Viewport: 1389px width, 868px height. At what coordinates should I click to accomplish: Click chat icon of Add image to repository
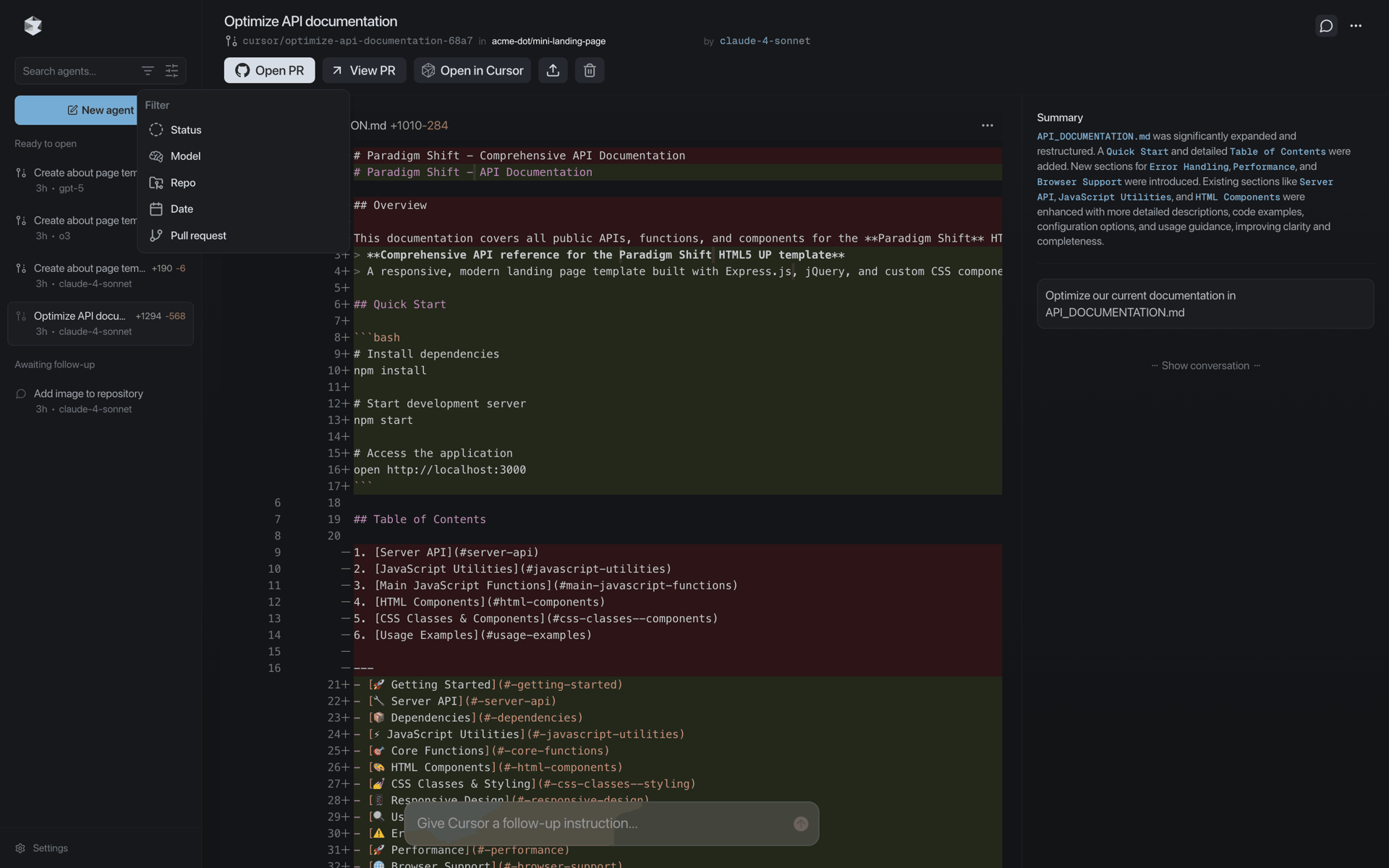coord(21,394)
